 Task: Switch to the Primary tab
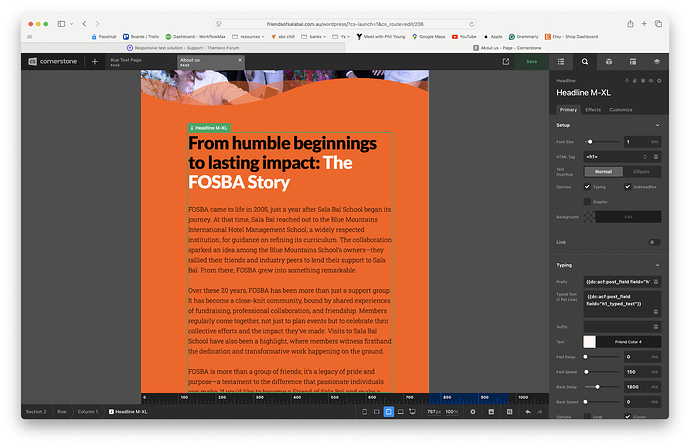[x=568, y=110]
